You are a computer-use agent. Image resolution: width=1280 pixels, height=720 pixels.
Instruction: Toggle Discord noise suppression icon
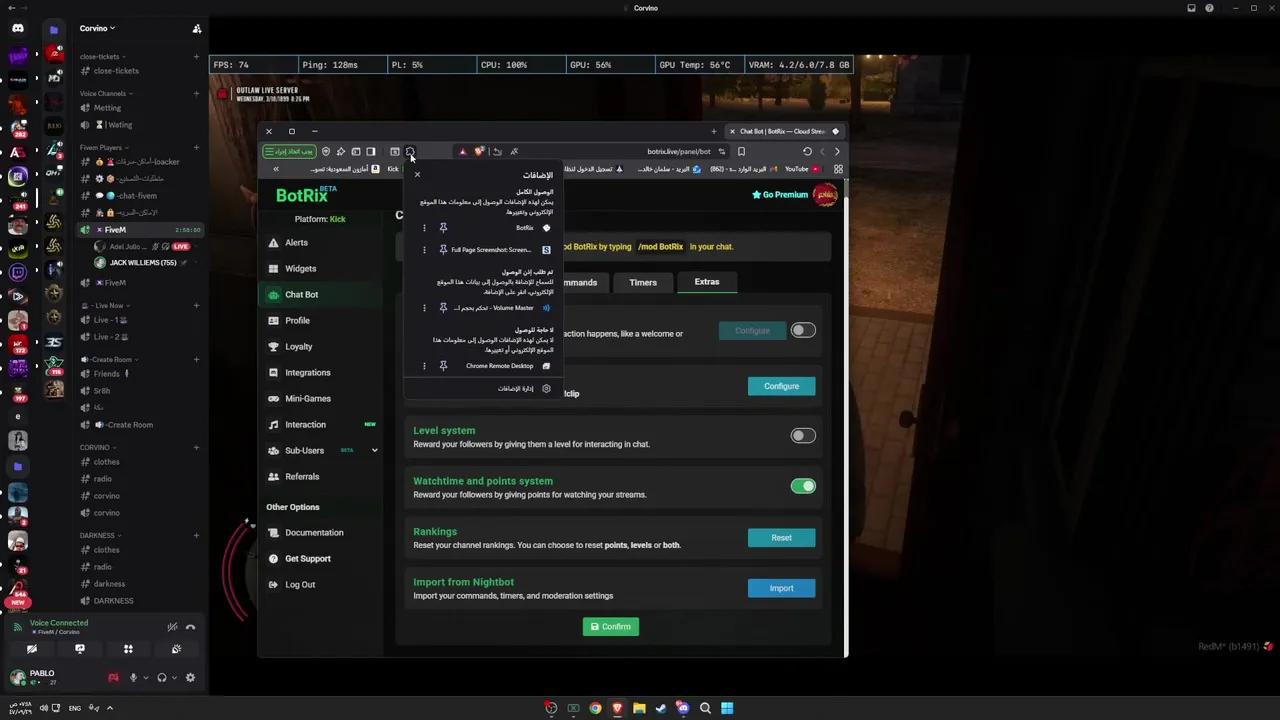tap(172, 627)
